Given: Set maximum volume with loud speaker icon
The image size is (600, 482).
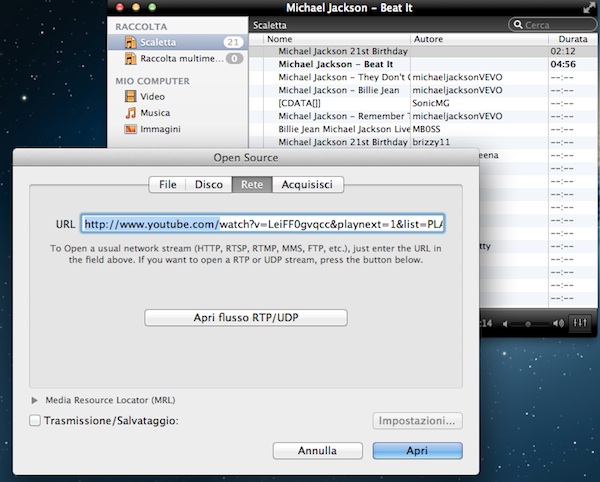Looking at the screenshot, I should click(558, 324).
